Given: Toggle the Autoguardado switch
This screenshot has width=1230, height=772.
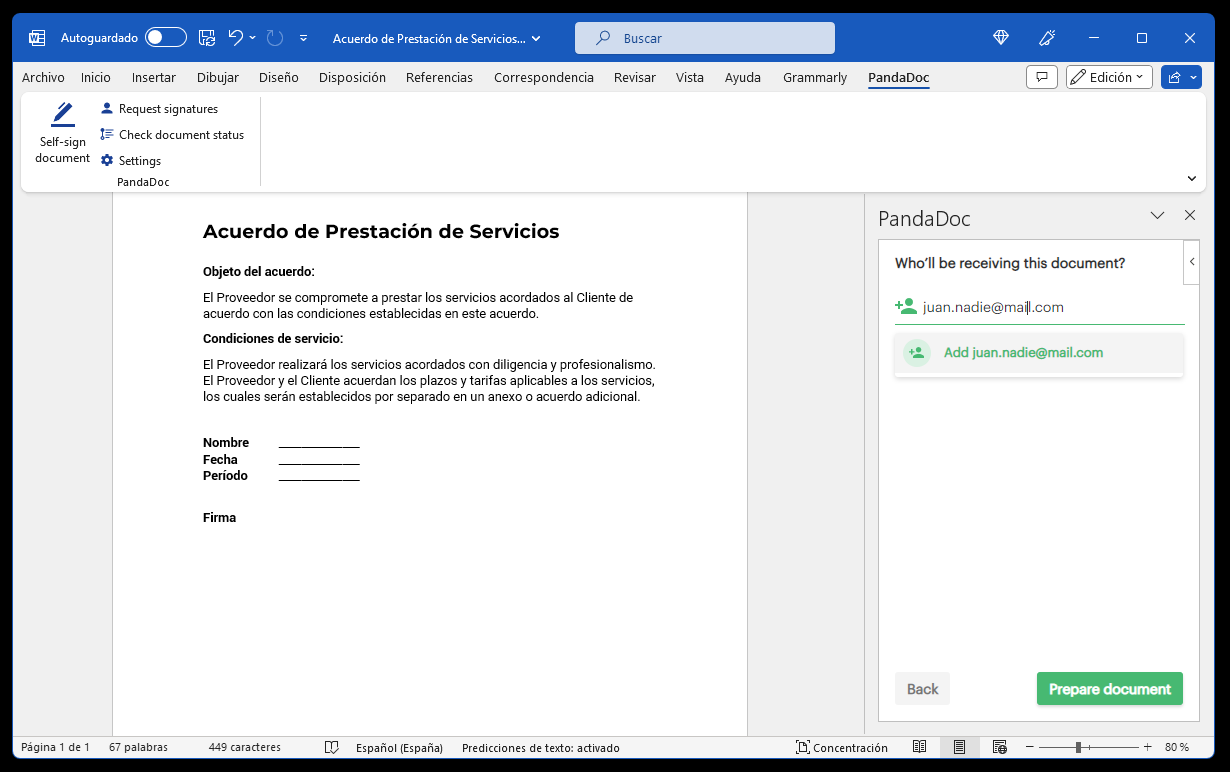Looking at the screenshot, I should pos(166,38).
